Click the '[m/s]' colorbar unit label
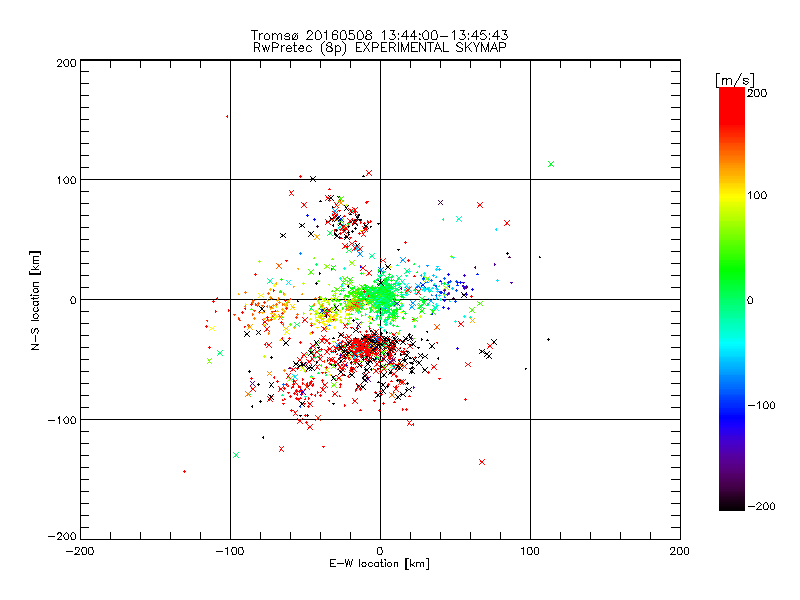The height and width of the screenshot is (600, 800). pos(735,80)
